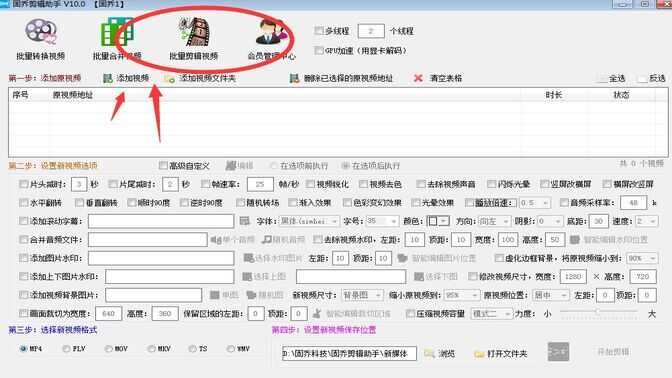
Task: Click 添加视频 icon in step one
Action: coord(108,78)
